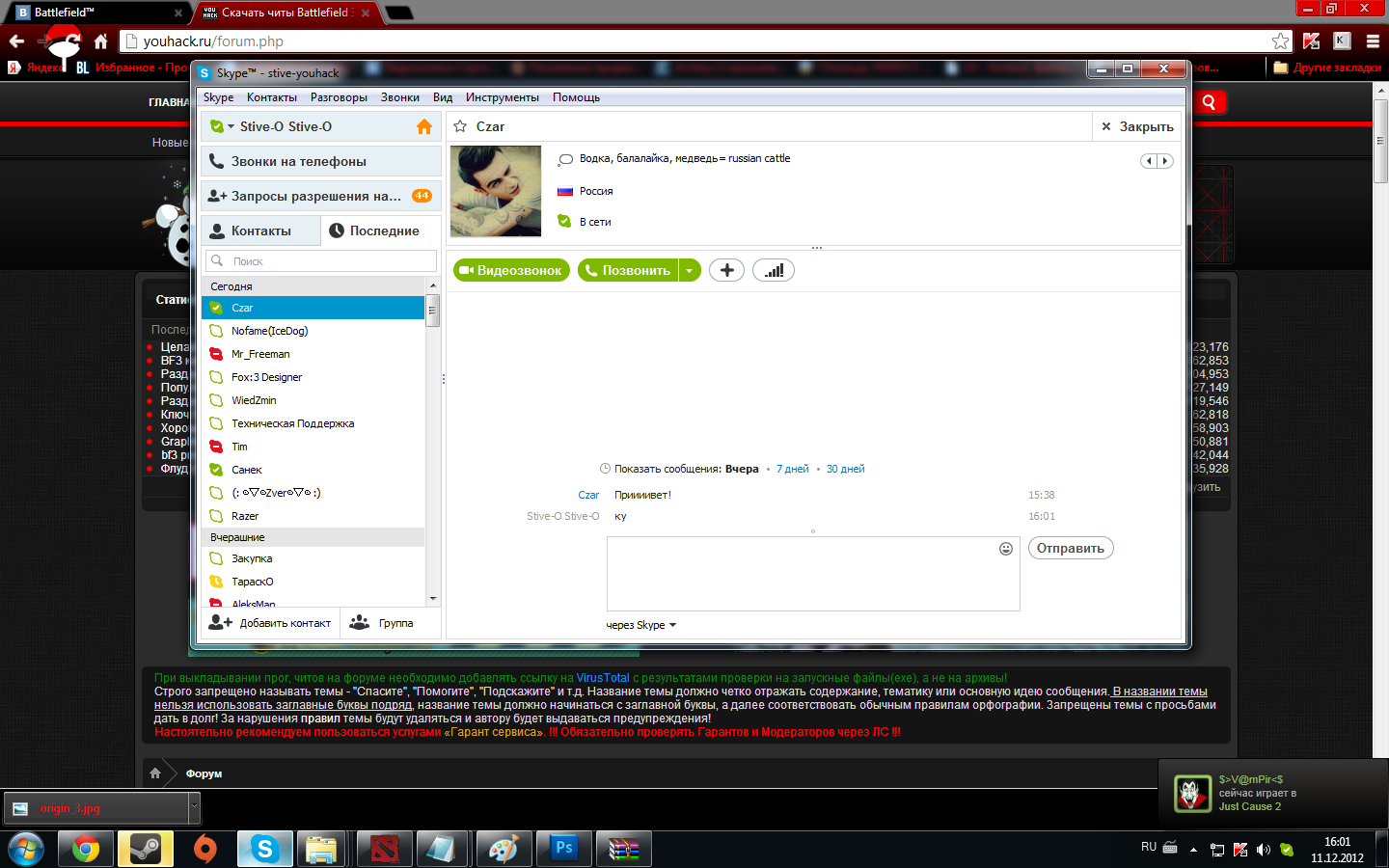Open Photoshop from the taskbar
1389x868 pixels.
coord(564,849)
